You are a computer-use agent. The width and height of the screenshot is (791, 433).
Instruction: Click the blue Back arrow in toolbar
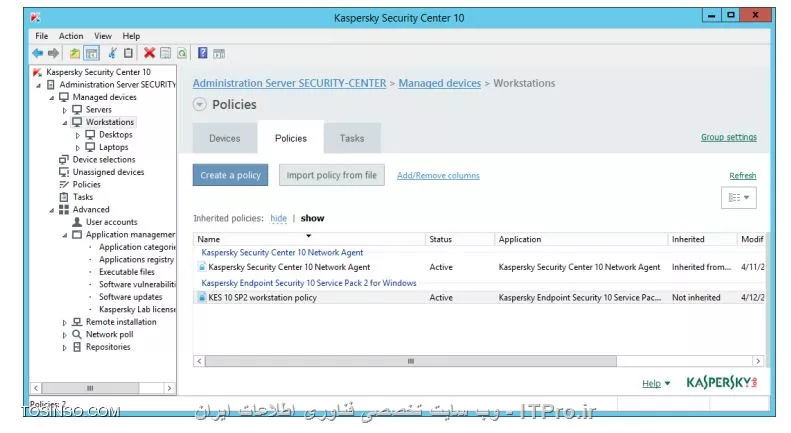click(38, 53)
